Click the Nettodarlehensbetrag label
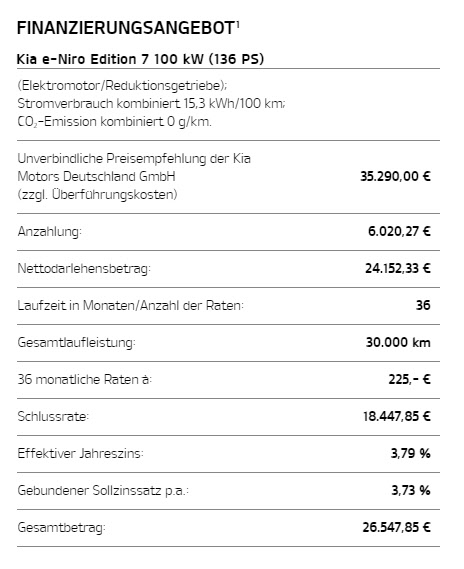 pos(84,269)
